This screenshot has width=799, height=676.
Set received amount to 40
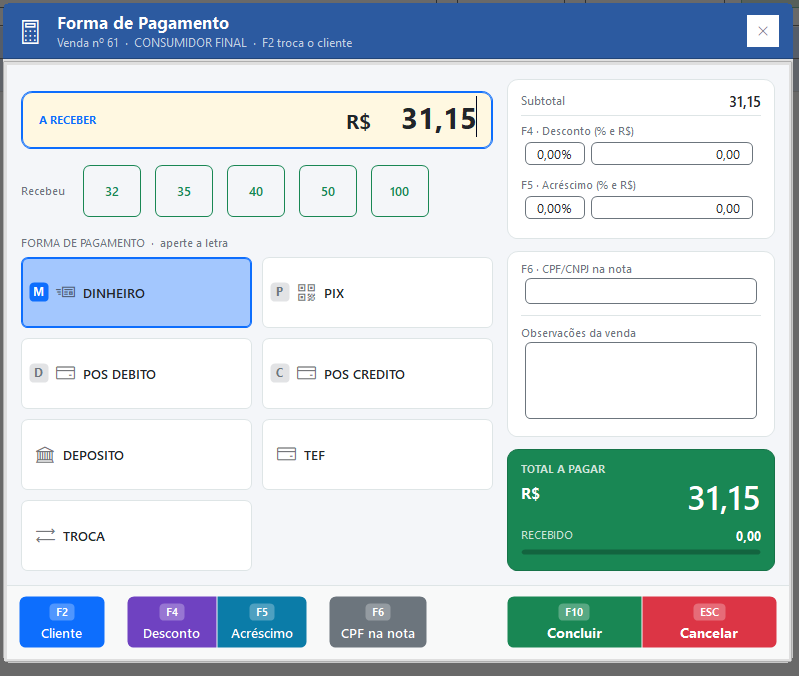(x=256, y=191)
